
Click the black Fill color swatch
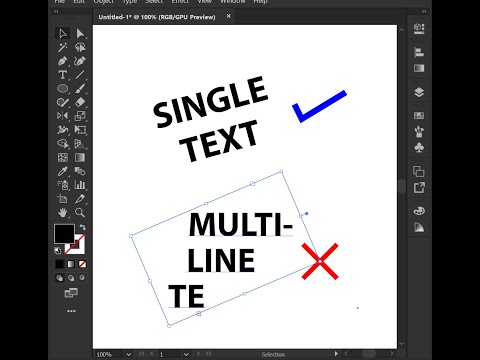pyautogui.click(x=64, y=234)
